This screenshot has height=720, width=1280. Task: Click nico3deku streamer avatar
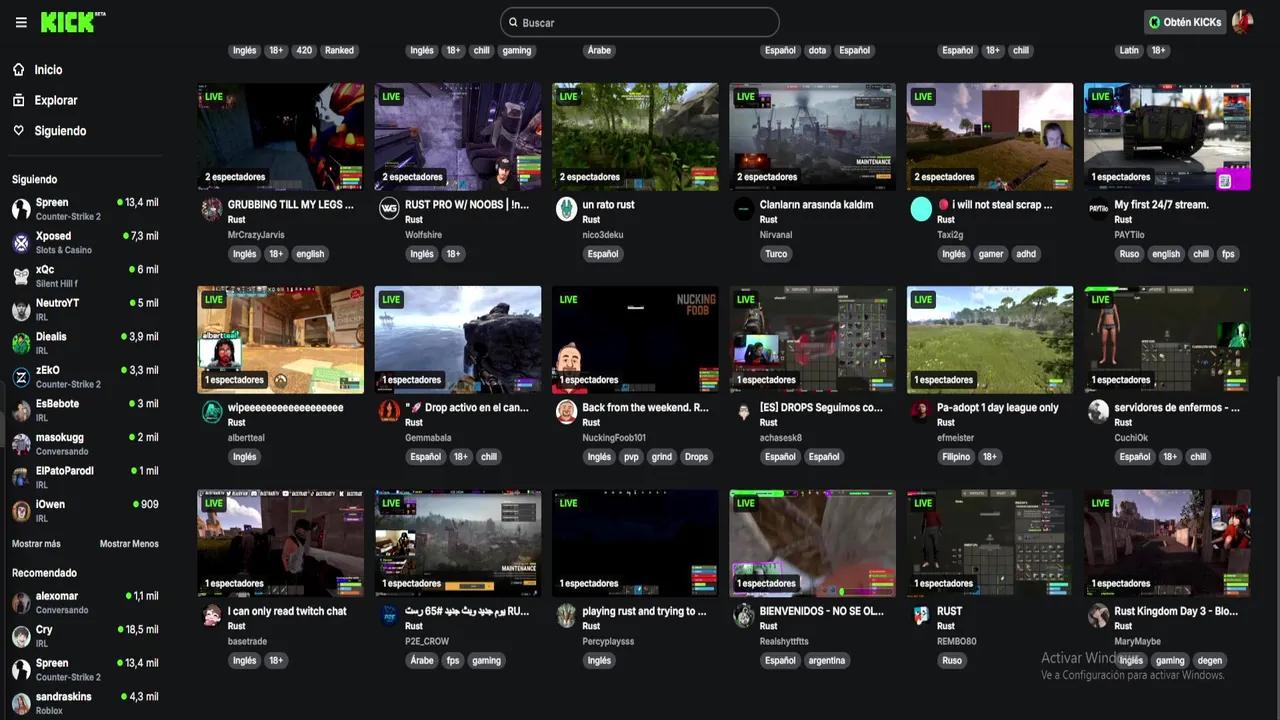[566, 209]
